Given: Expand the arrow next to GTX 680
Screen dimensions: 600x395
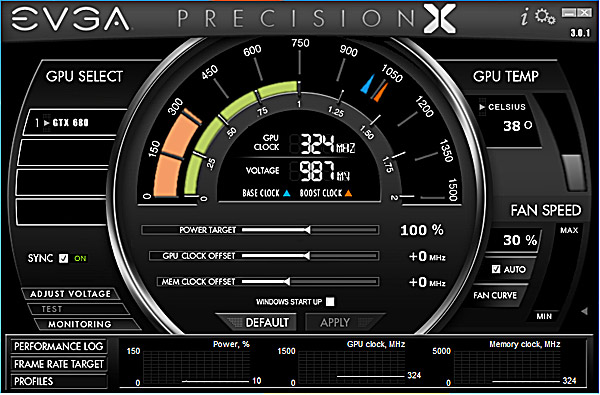Looking at the screenshot, I should pyautogui.click(x=47, y=123).
